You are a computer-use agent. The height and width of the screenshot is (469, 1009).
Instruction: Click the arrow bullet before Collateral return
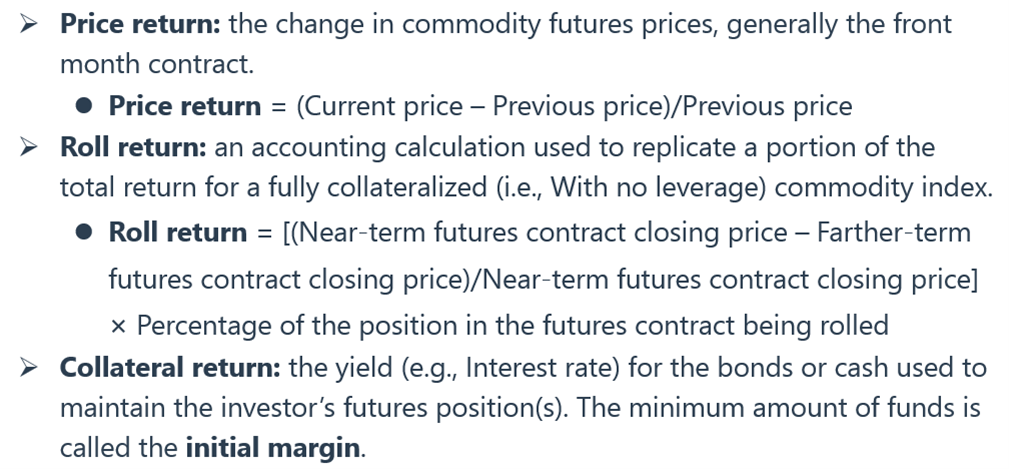click(x=30, y=368)
